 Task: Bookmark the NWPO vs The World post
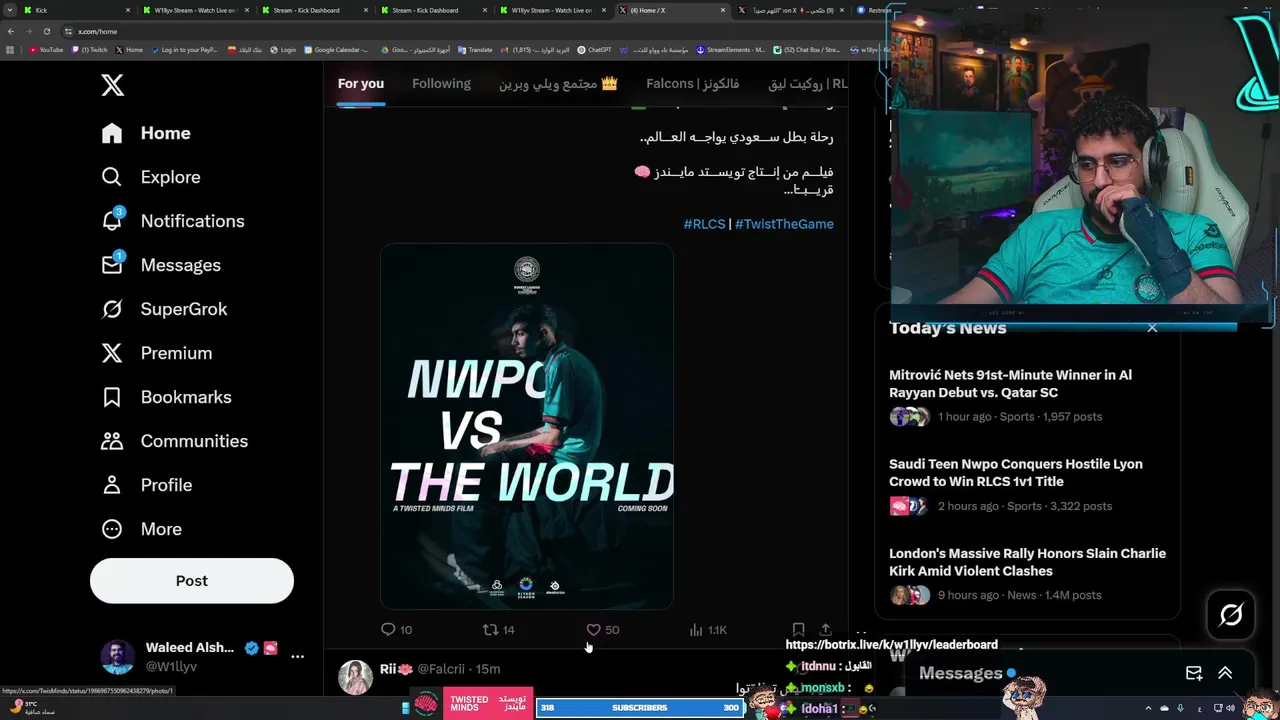coord(798,629)
